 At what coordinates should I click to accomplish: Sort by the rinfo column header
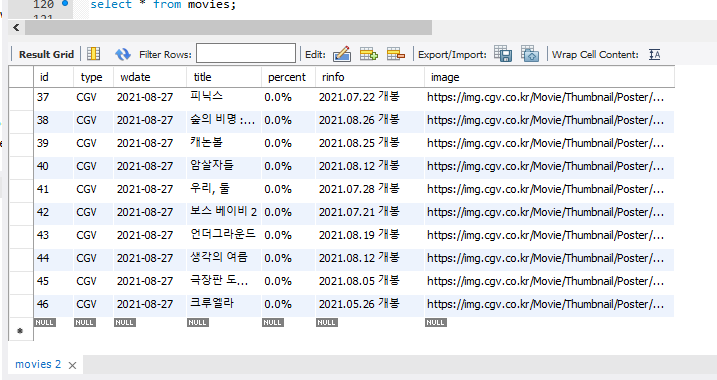[x=370, y=77]
